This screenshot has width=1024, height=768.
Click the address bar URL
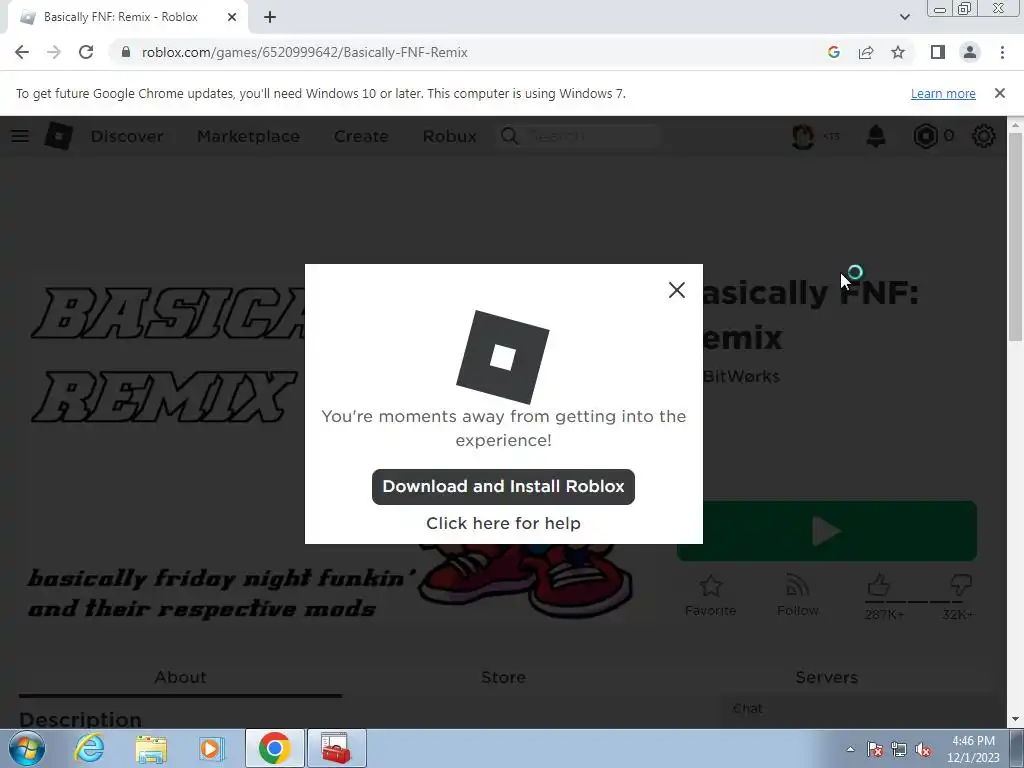coord(304,52)
